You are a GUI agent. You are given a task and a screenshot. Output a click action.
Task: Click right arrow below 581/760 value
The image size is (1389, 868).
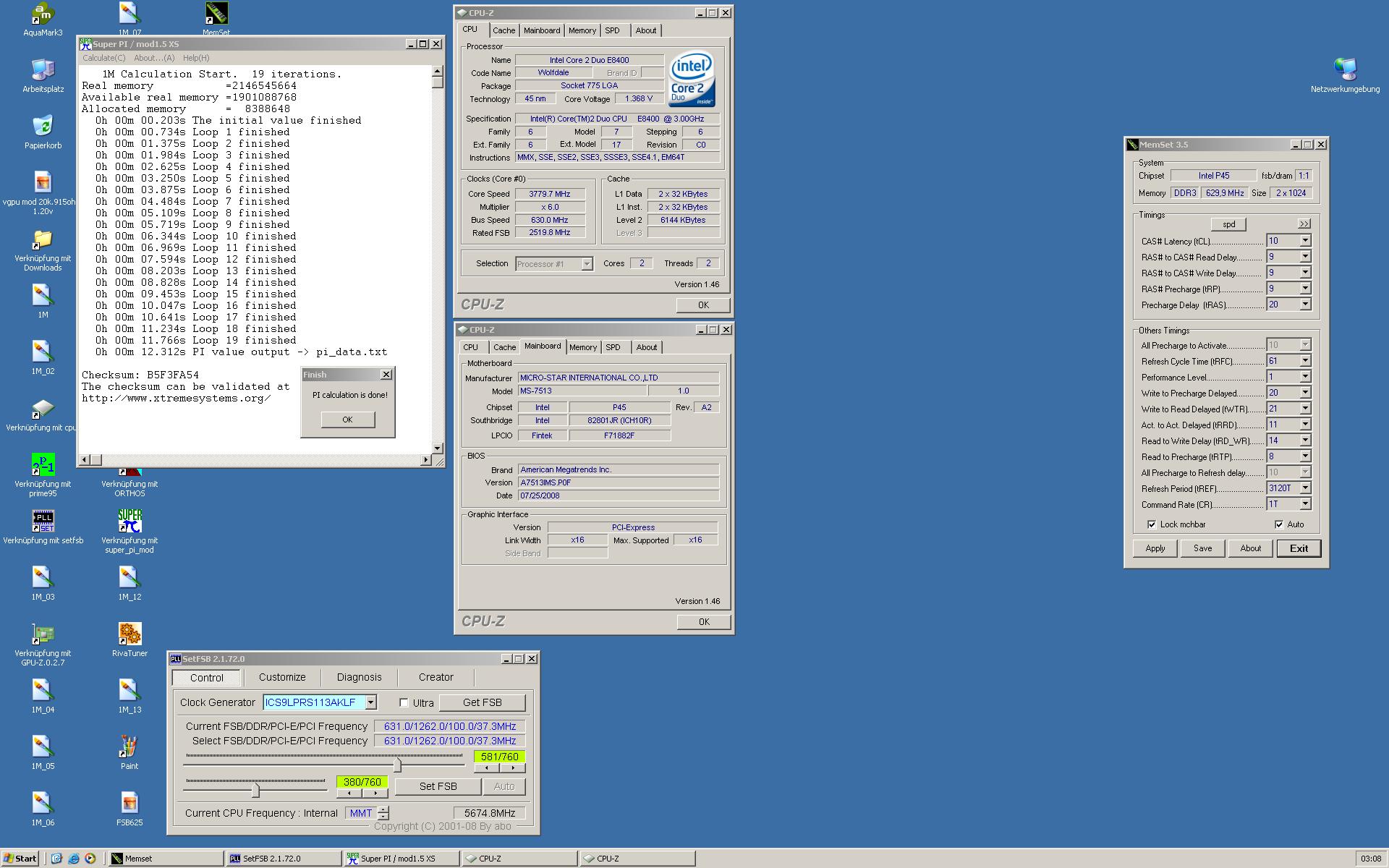coord(513,768)
